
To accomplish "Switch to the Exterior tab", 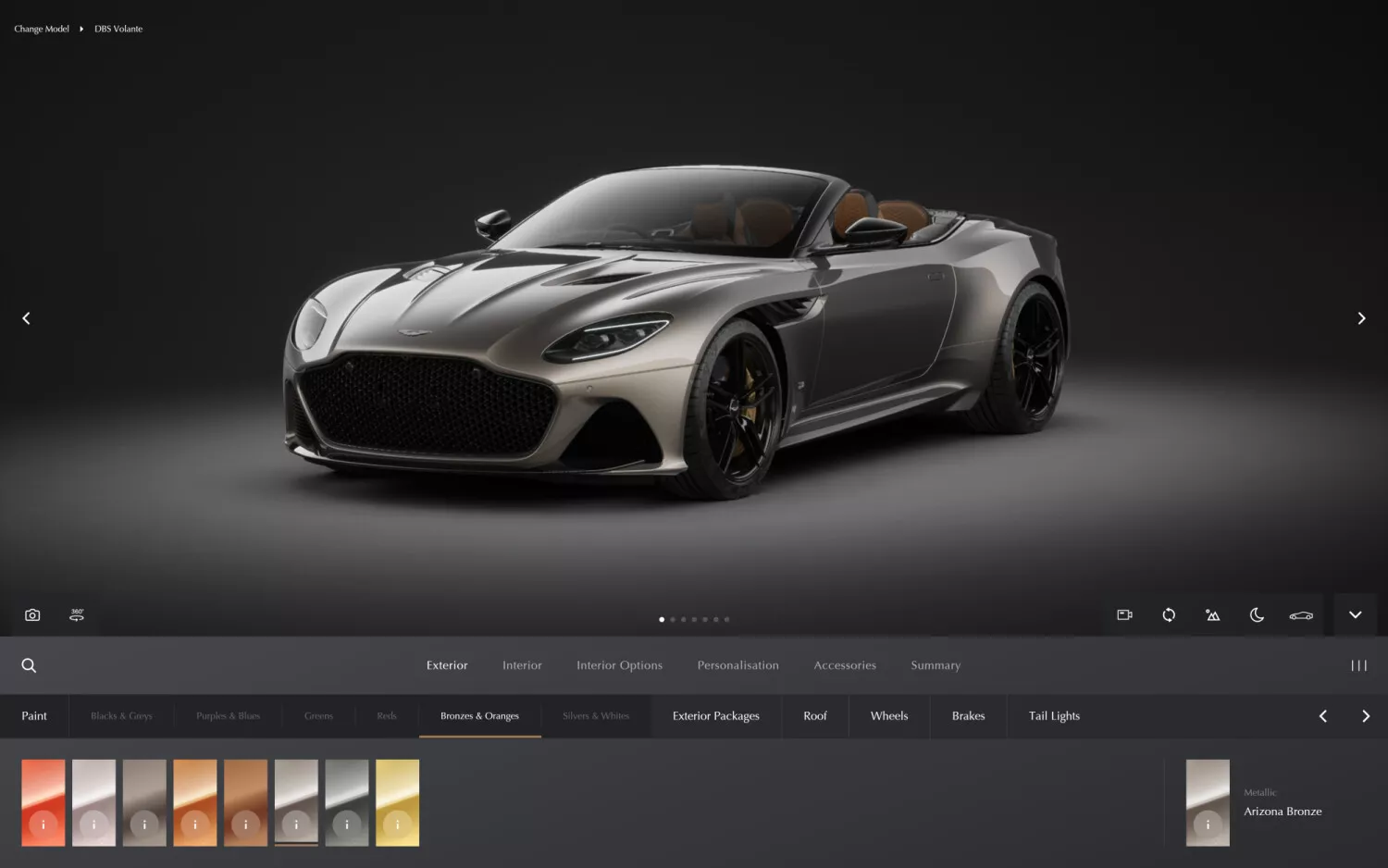I will [447, 665].
